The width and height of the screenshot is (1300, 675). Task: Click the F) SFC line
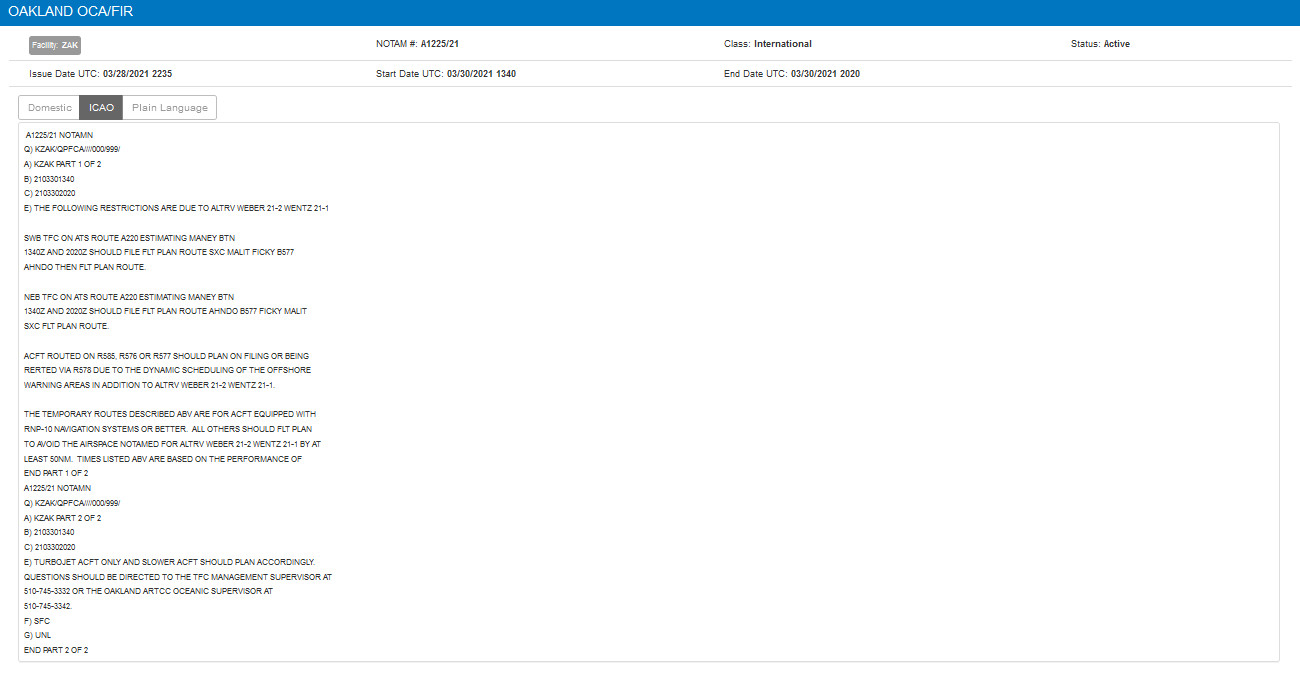(x=37, y=621)
